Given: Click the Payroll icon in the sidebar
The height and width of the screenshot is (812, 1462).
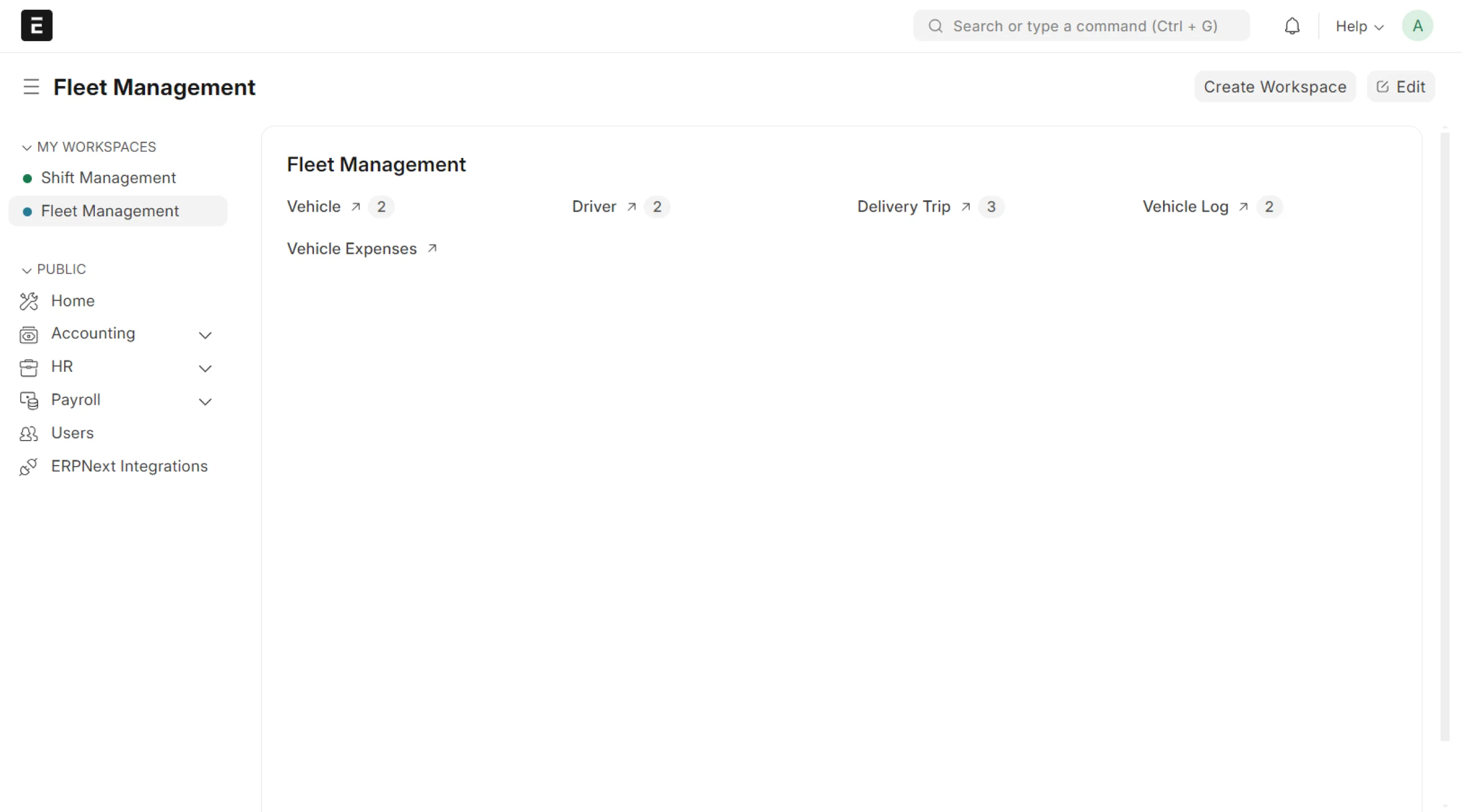Looking at the screenshot, I should tap(29, 401).
